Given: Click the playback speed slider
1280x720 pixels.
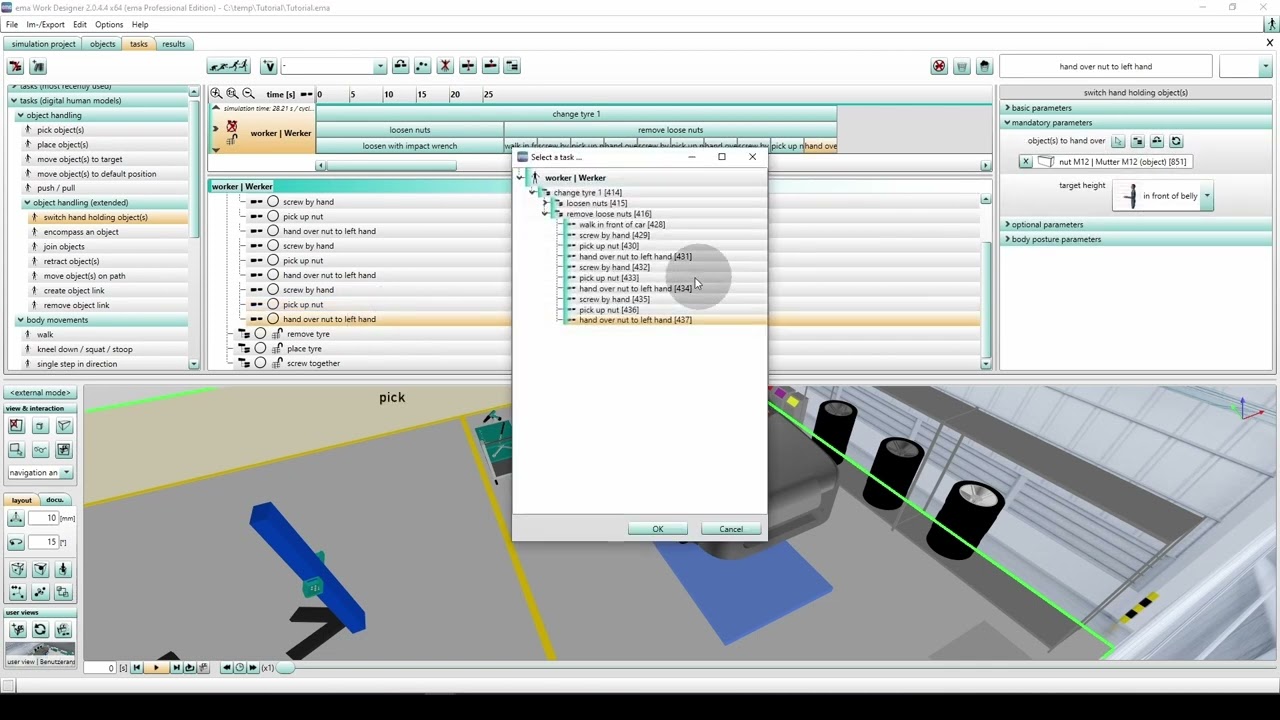Looking at the screenshot, I should [x=284, y=668].
